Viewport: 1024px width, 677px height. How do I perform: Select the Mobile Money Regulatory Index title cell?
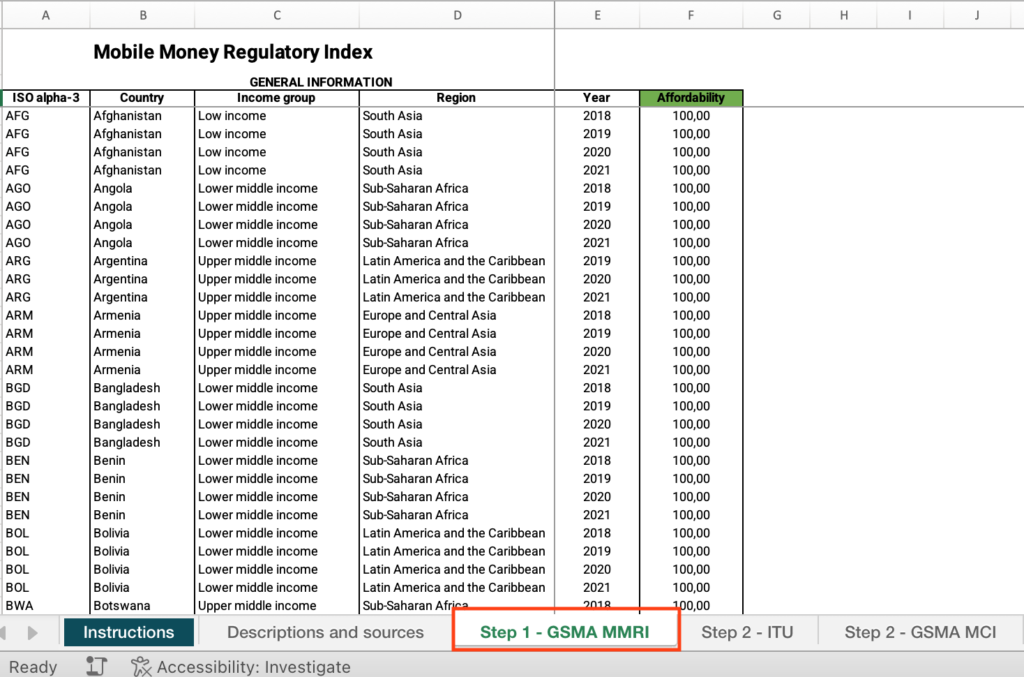233,52
